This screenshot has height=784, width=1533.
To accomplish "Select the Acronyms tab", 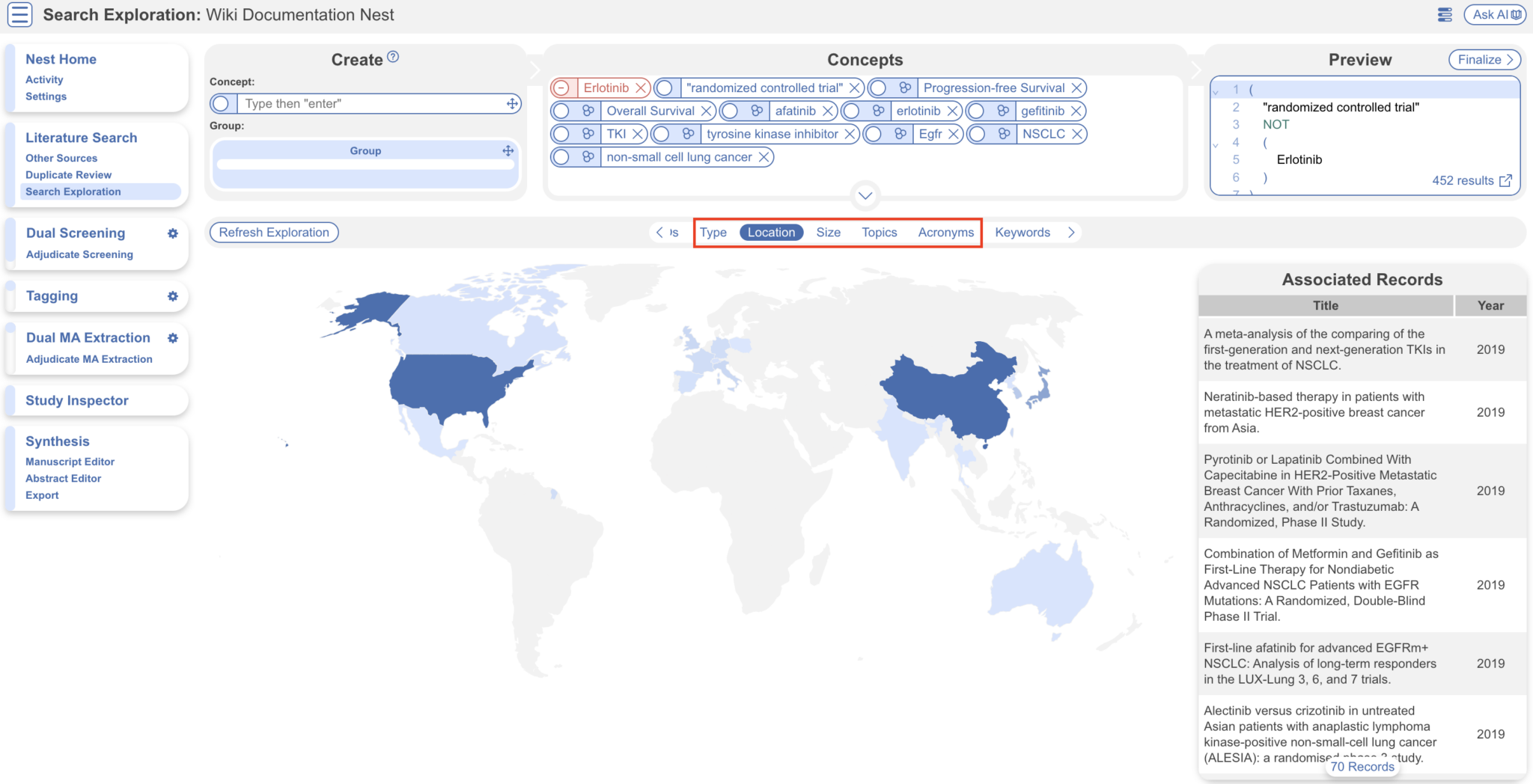I will [x=945, y=232].
